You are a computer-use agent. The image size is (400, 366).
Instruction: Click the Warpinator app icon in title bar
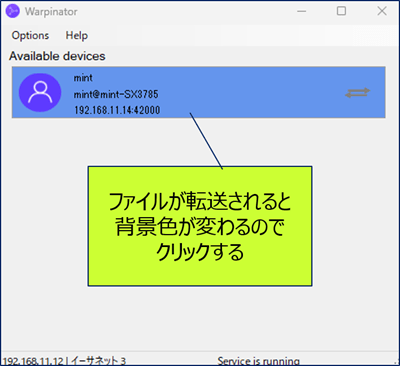point(13,11)
